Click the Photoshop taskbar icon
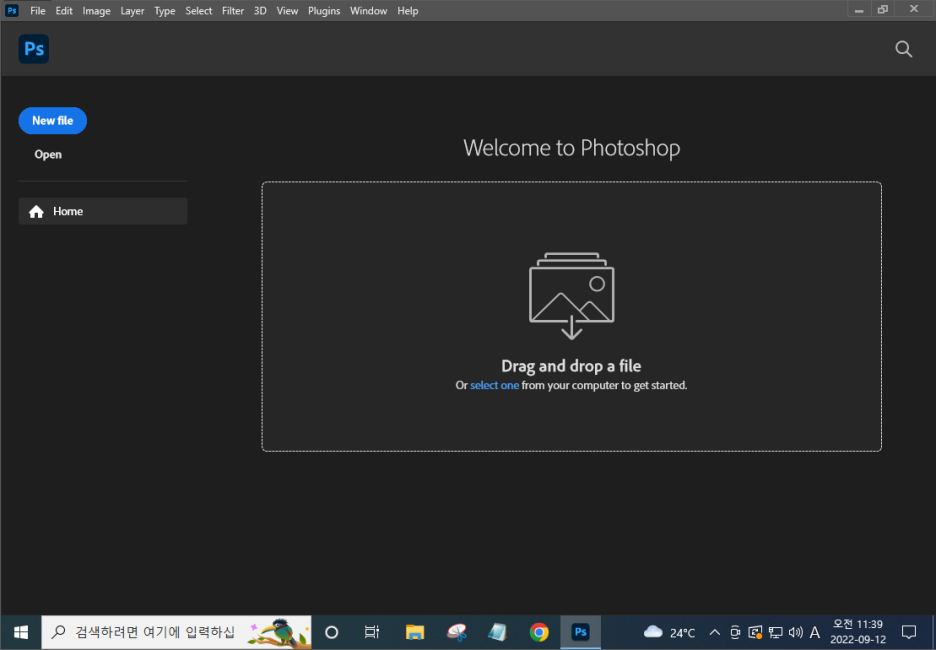The image size is (936, 650). point(580,632)
